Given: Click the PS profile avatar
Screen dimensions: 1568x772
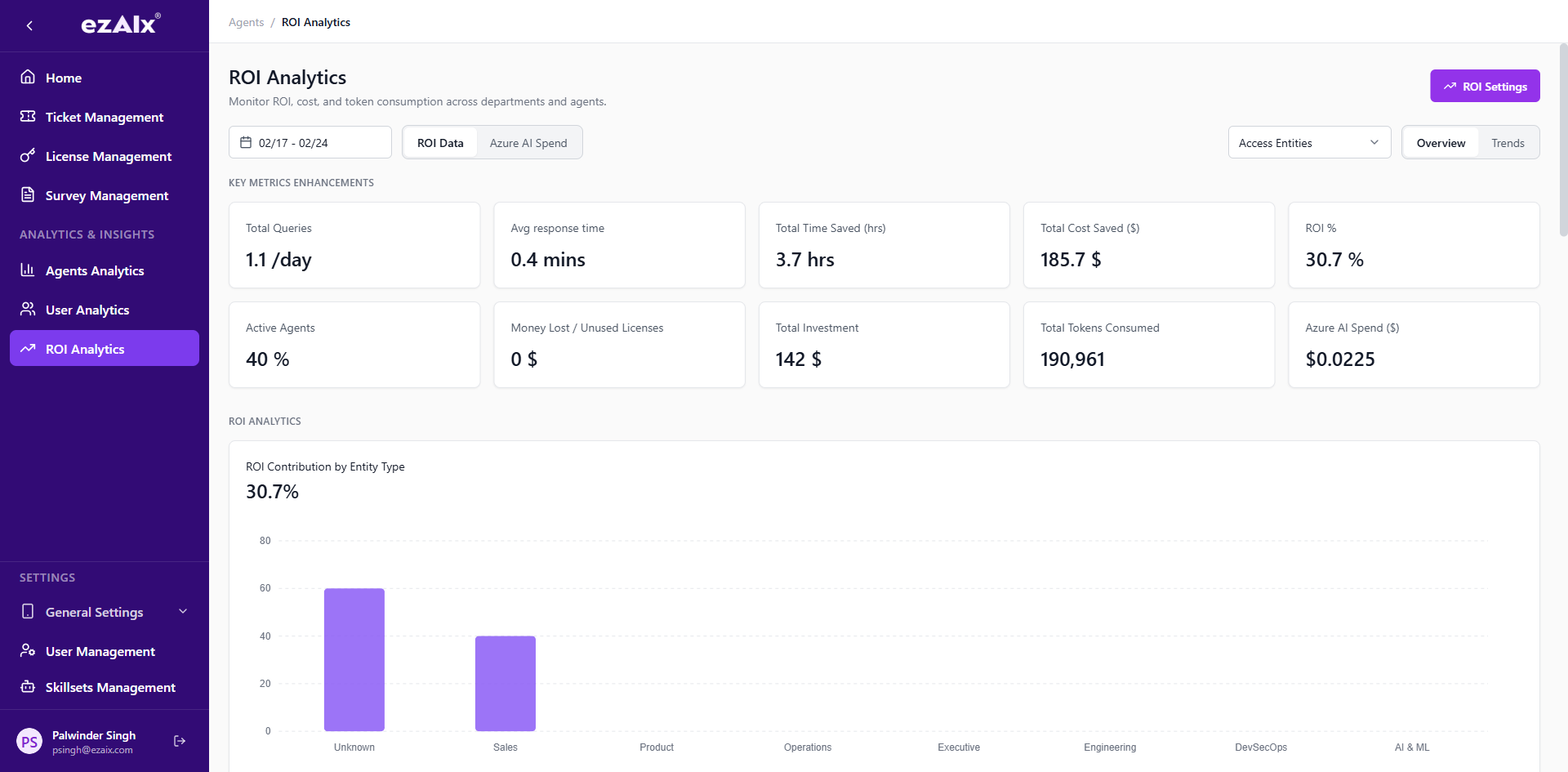Looking at the screenshot, I should pos(30,741).
